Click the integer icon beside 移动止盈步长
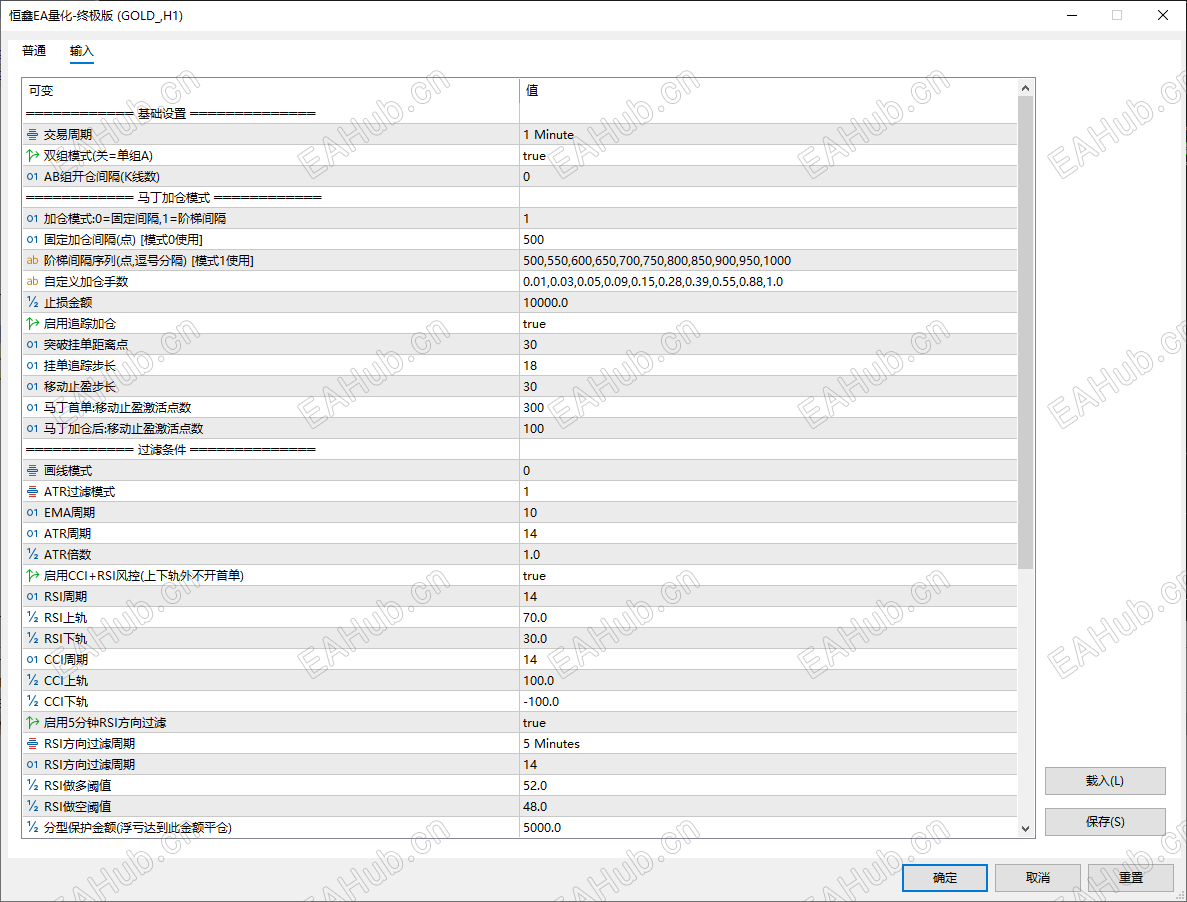 pyautogui.click(x=33, y=387)
